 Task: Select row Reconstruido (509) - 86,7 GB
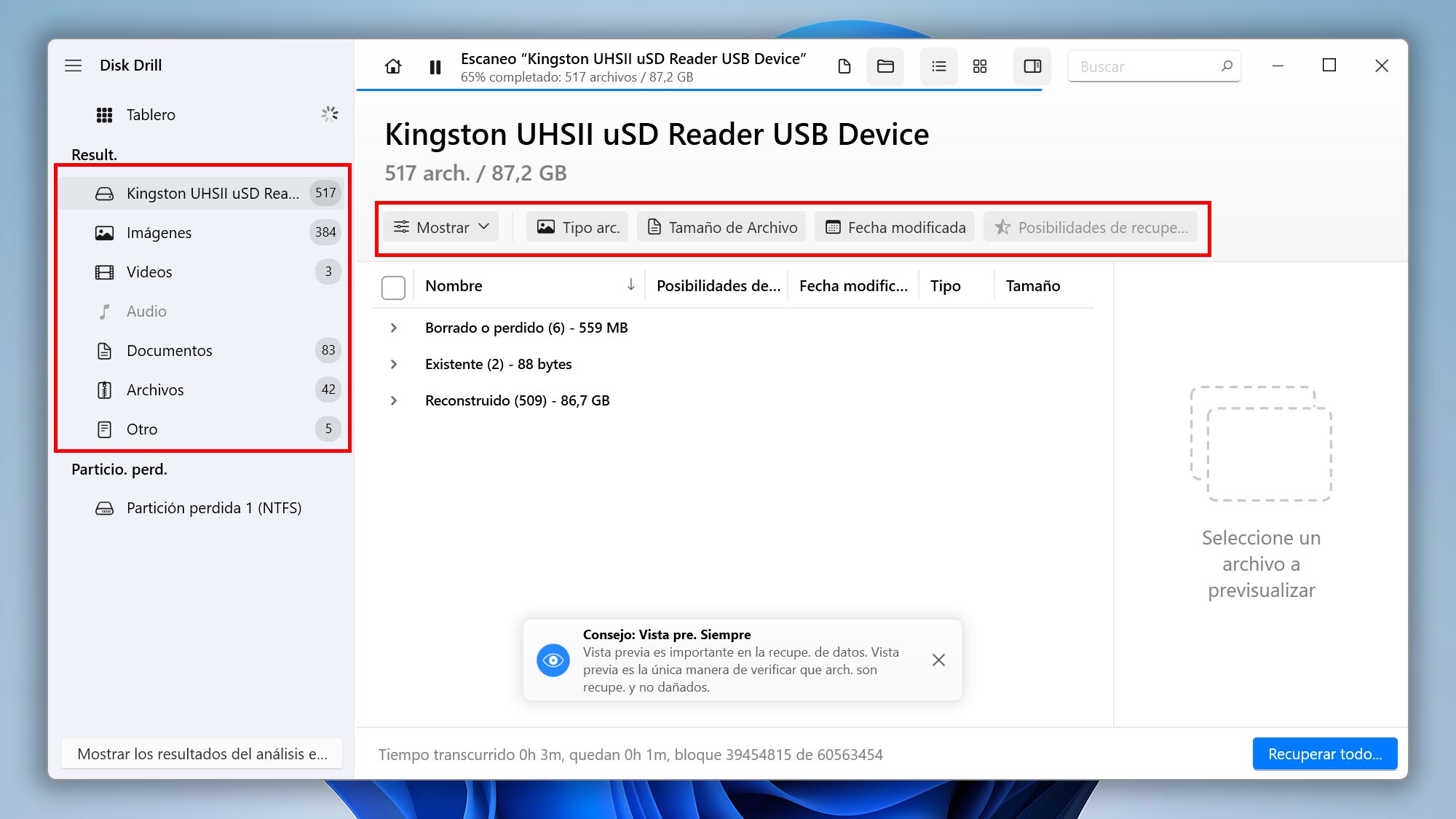[x=733, y=400]
